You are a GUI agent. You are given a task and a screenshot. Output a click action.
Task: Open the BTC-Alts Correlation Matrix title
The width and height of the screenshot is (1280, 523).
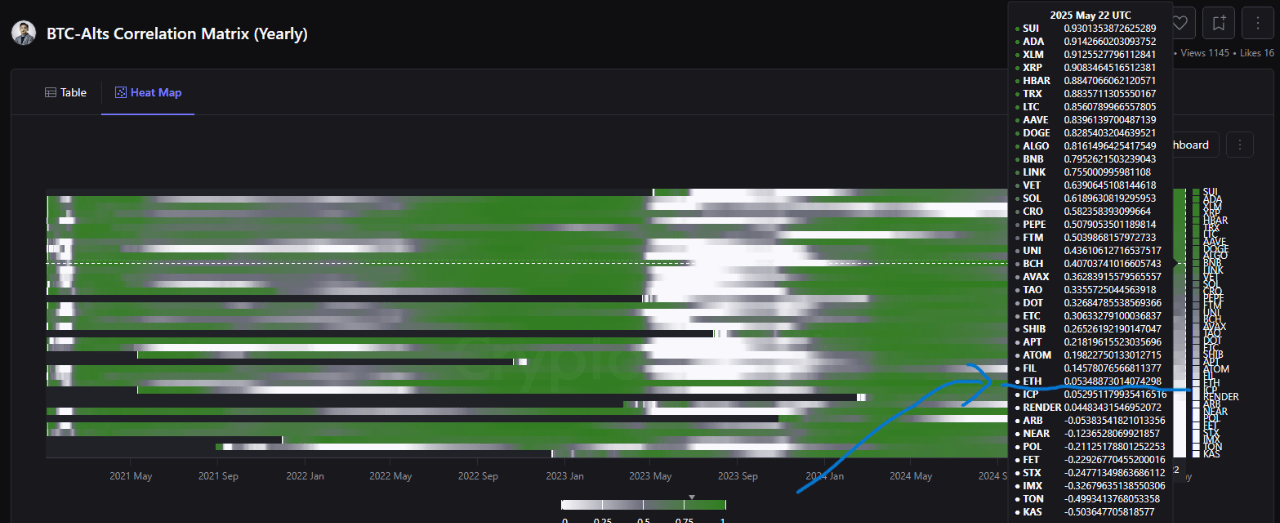pyautogui.click(x=177, y=34)
